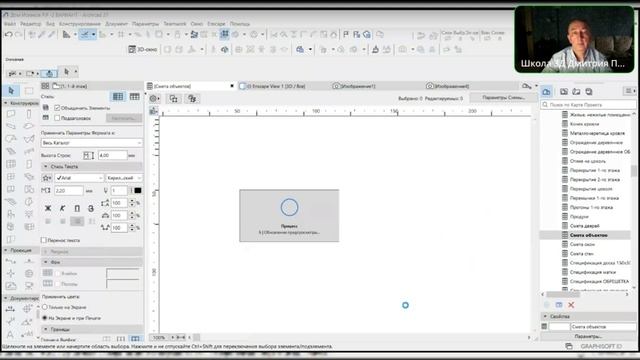The image size is (640, 360).
Task: Click the new schedule icon beside delete X
Action: pyautogui.click(x=559, y=305)
